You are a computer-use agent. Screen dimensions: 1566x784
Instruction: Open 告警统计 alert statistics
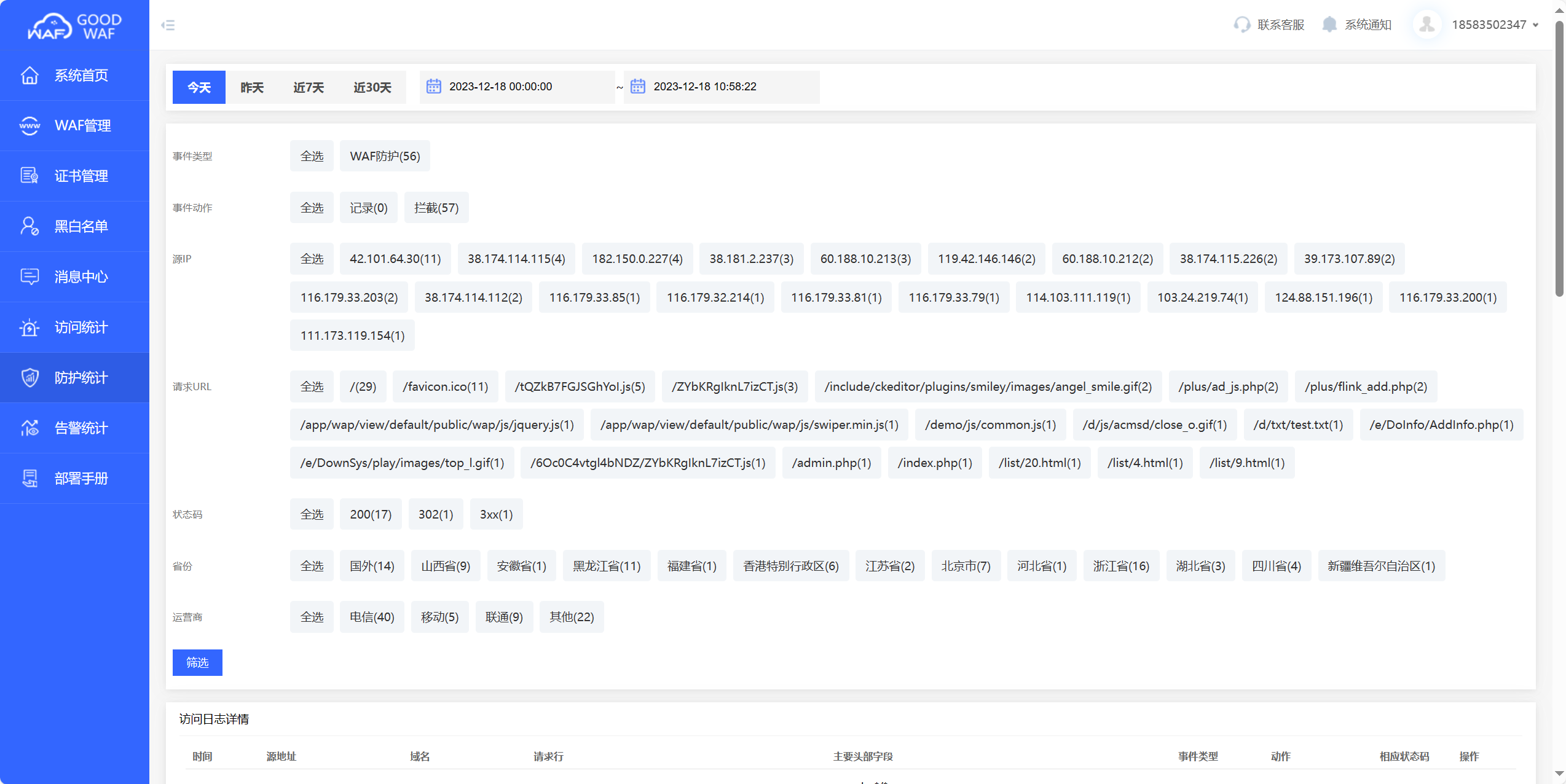[x=74, y=428]
